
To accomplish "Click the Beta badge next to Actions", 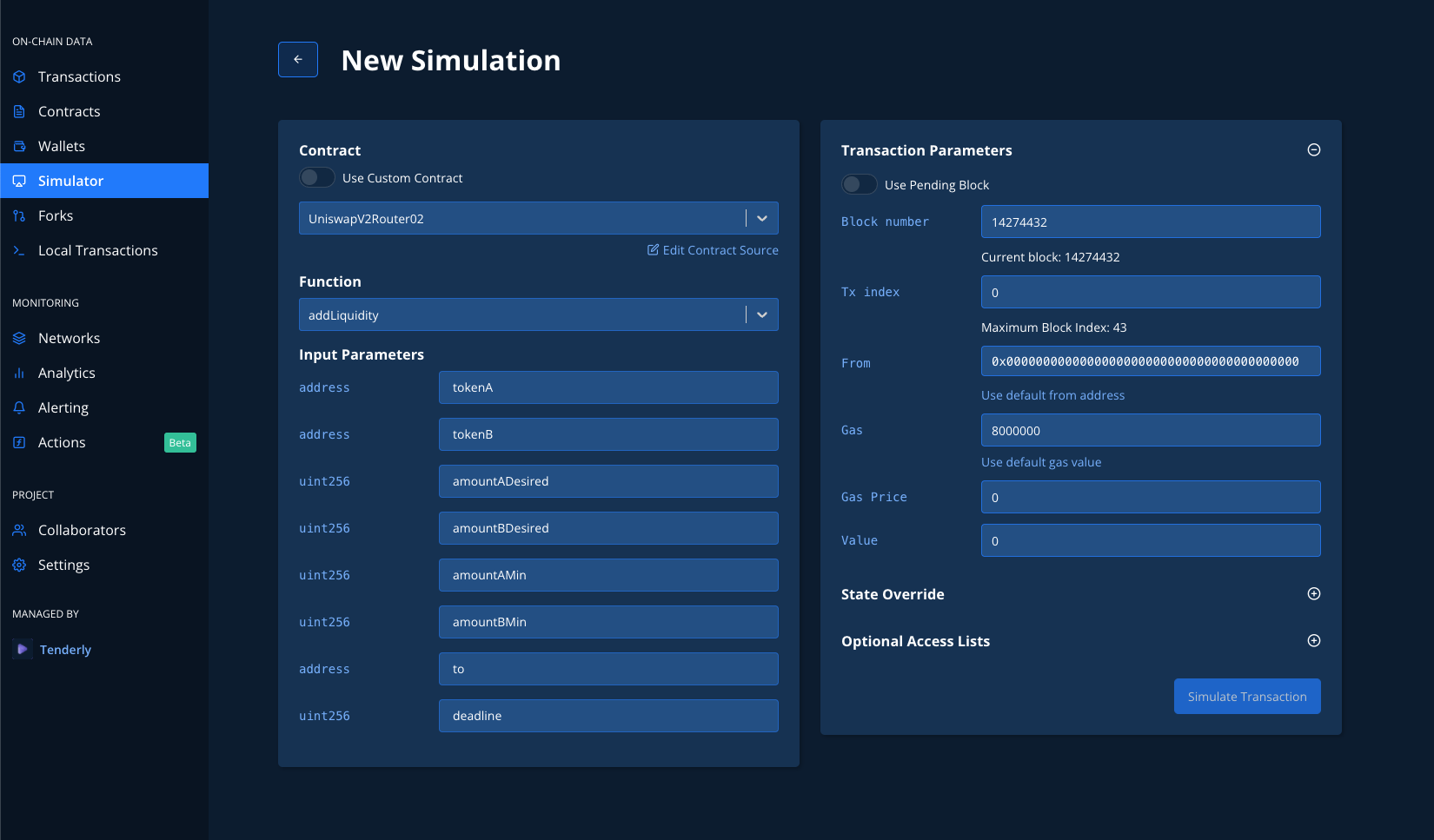I will 180,443.
